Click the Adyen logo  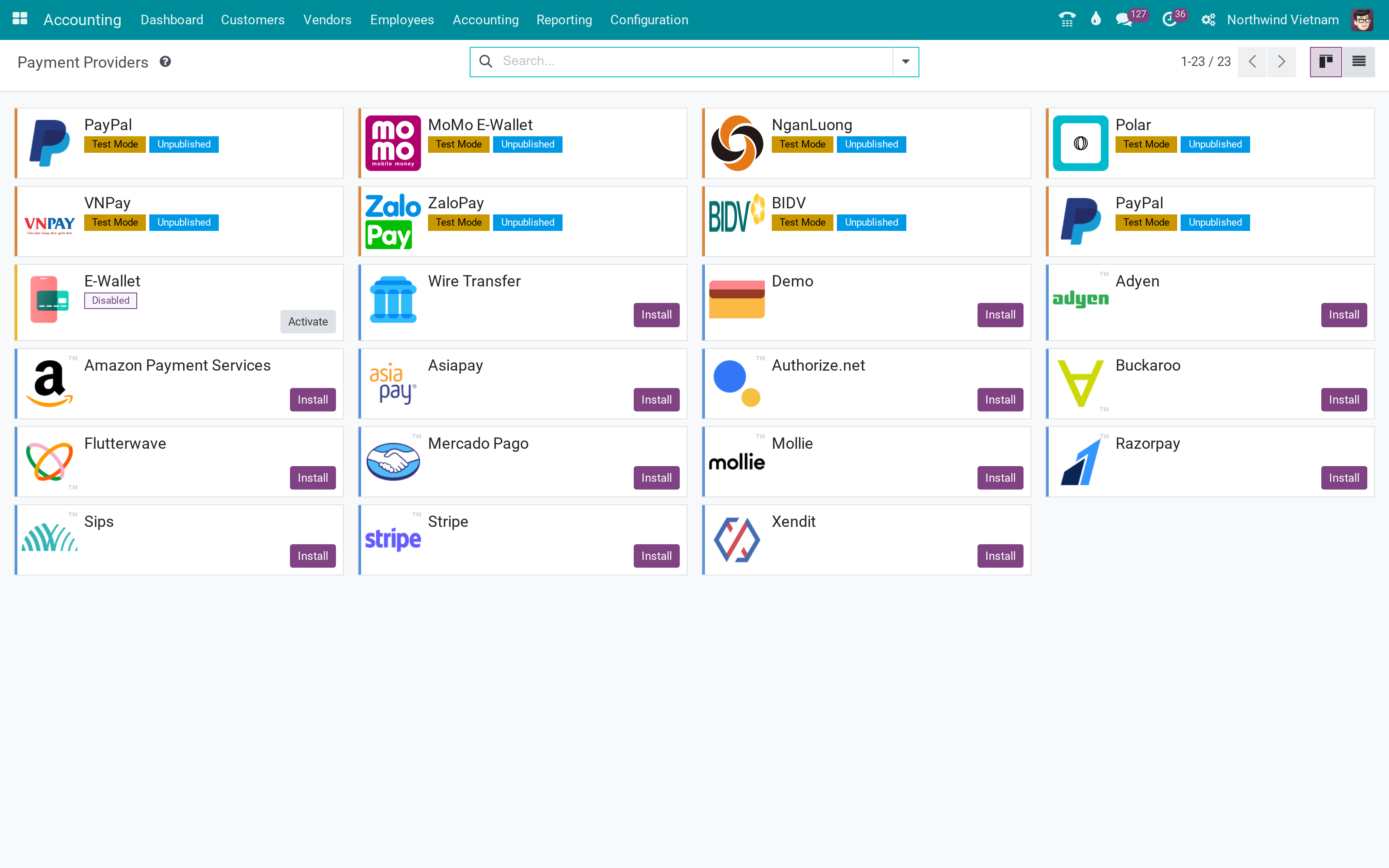(1081, 299)
